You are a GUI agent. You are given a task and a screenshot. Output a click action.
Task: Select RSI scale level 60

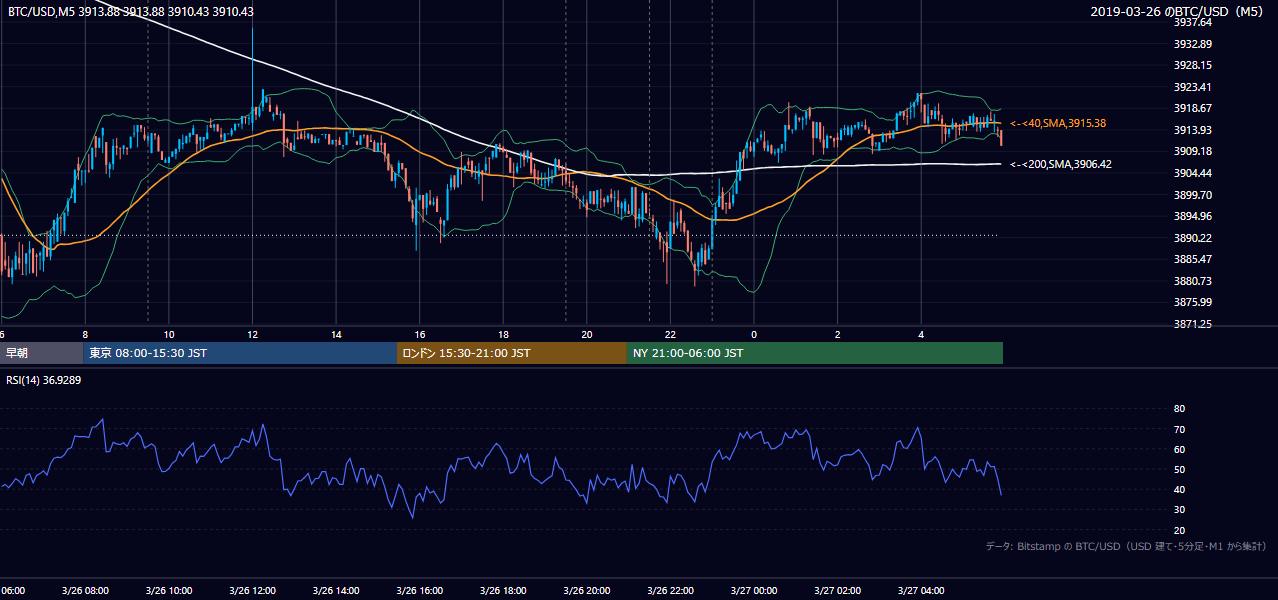[x=1179, y=449]
